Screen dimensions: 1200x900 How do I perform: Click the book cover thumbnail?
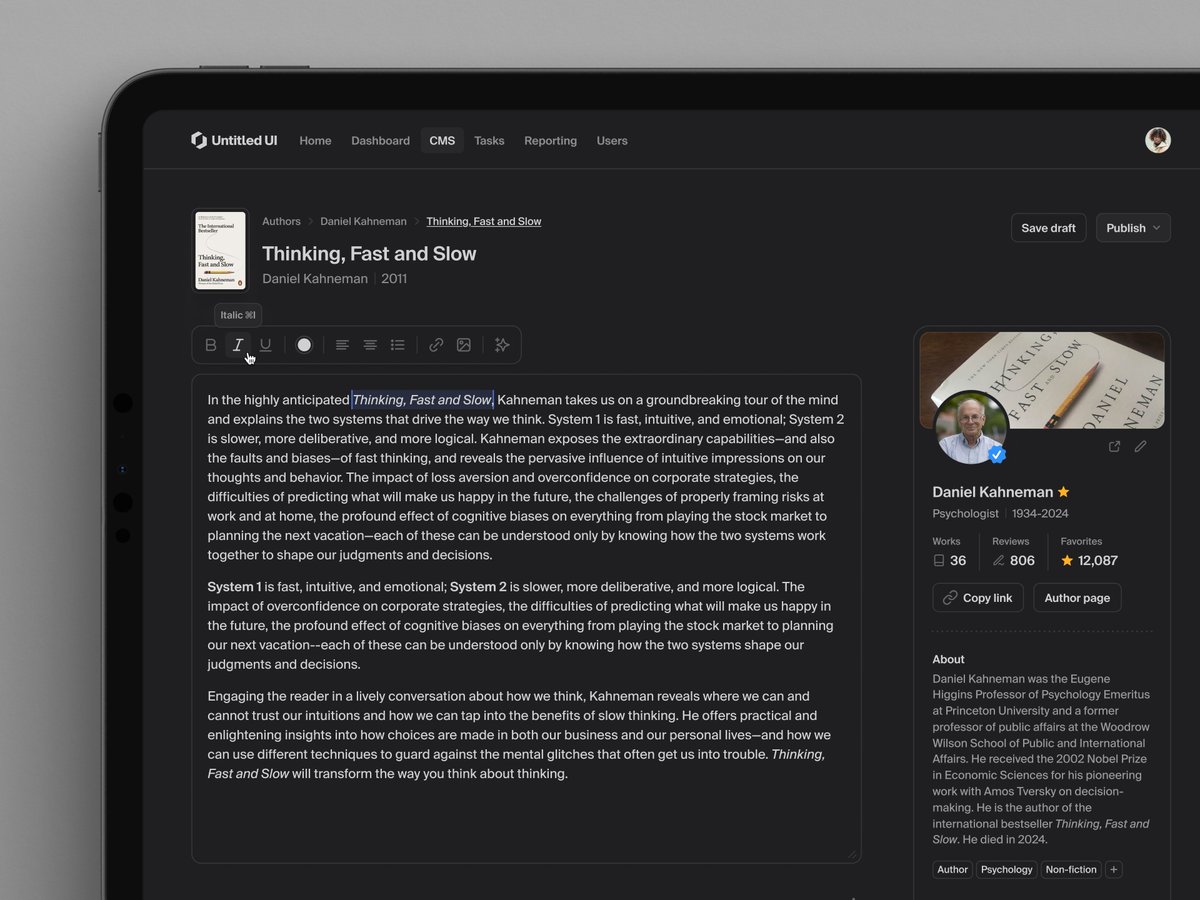[220, 250]
